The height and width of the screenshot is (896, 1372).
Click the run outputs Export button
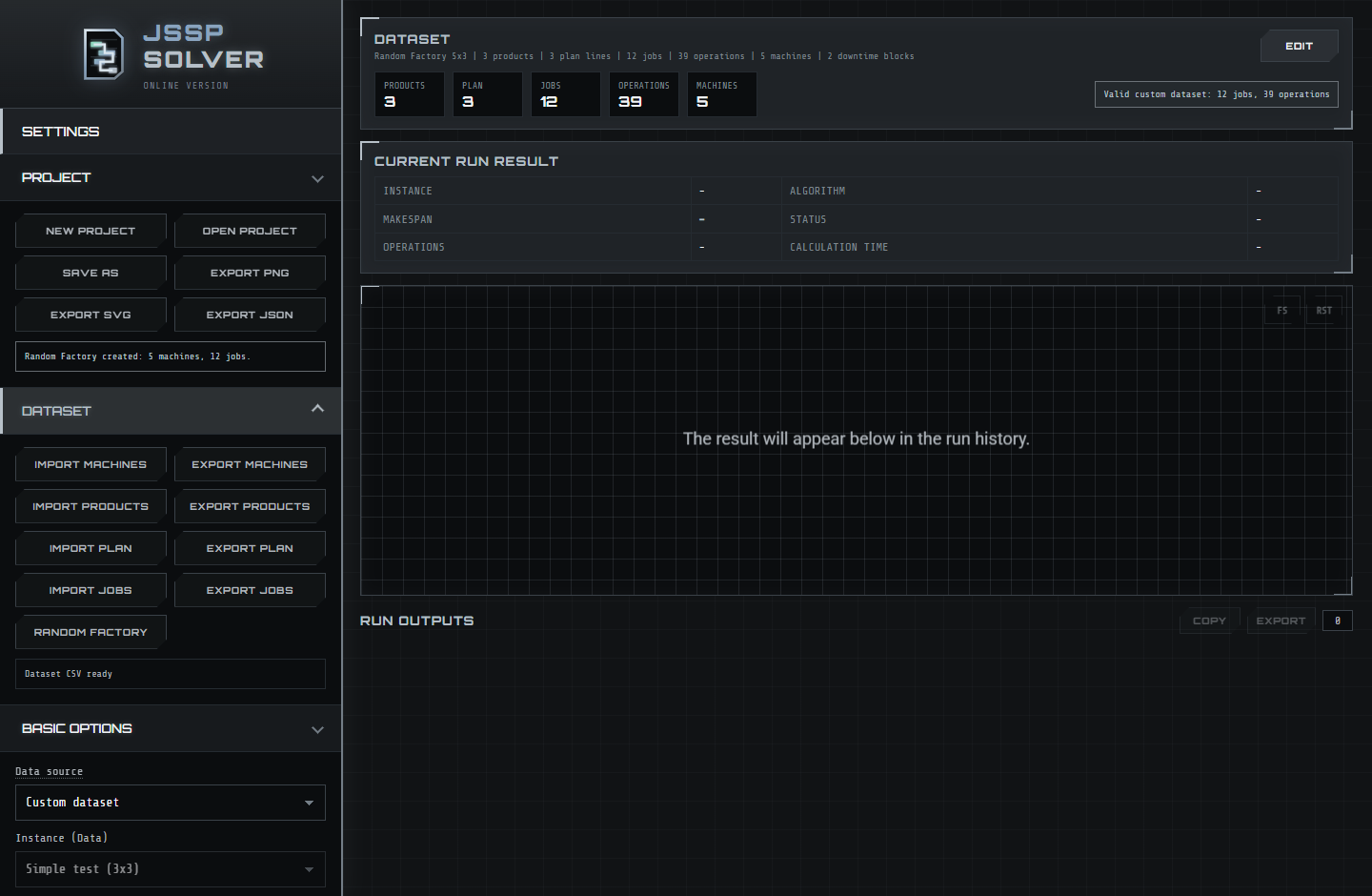pos(1281,621)
